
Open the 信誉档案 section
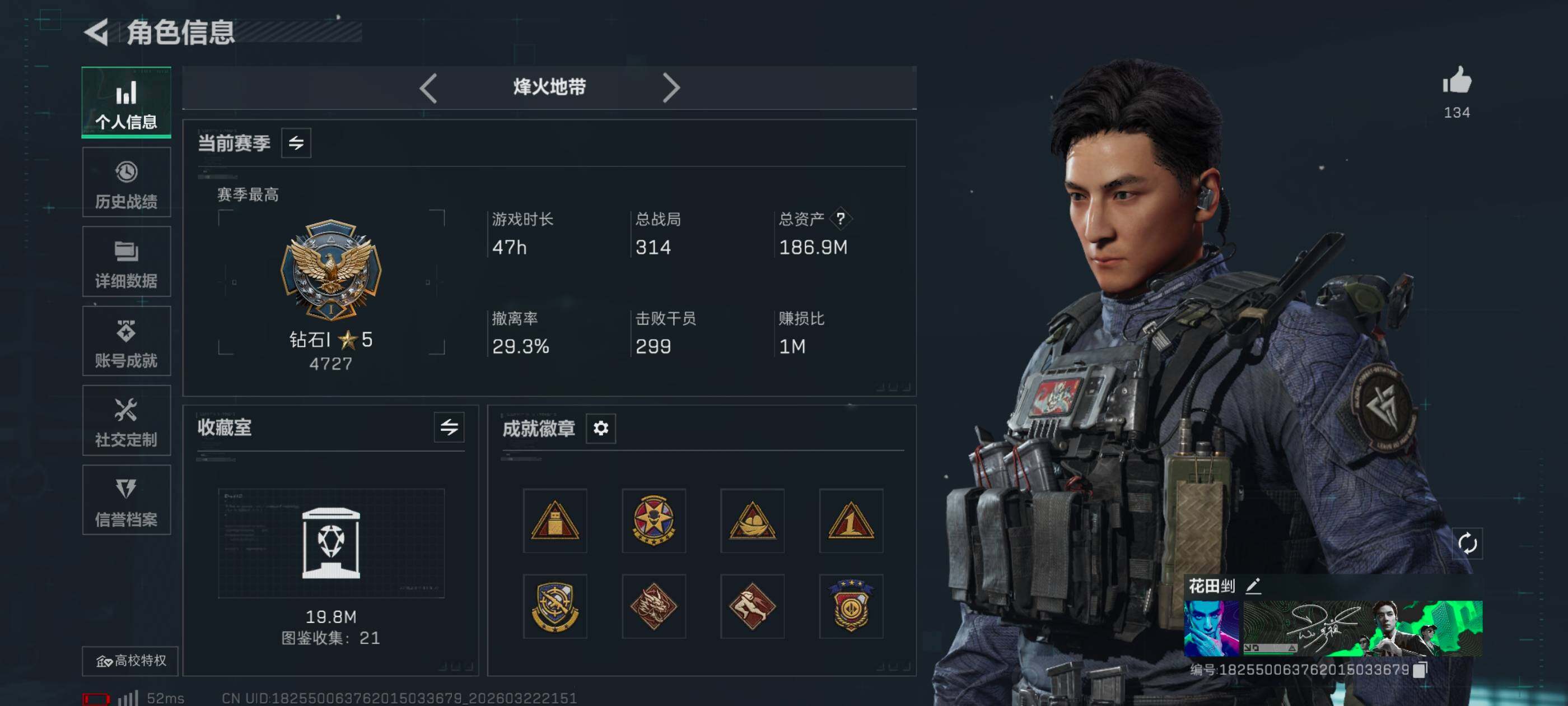pyautogui.click(x=127, y=500)
